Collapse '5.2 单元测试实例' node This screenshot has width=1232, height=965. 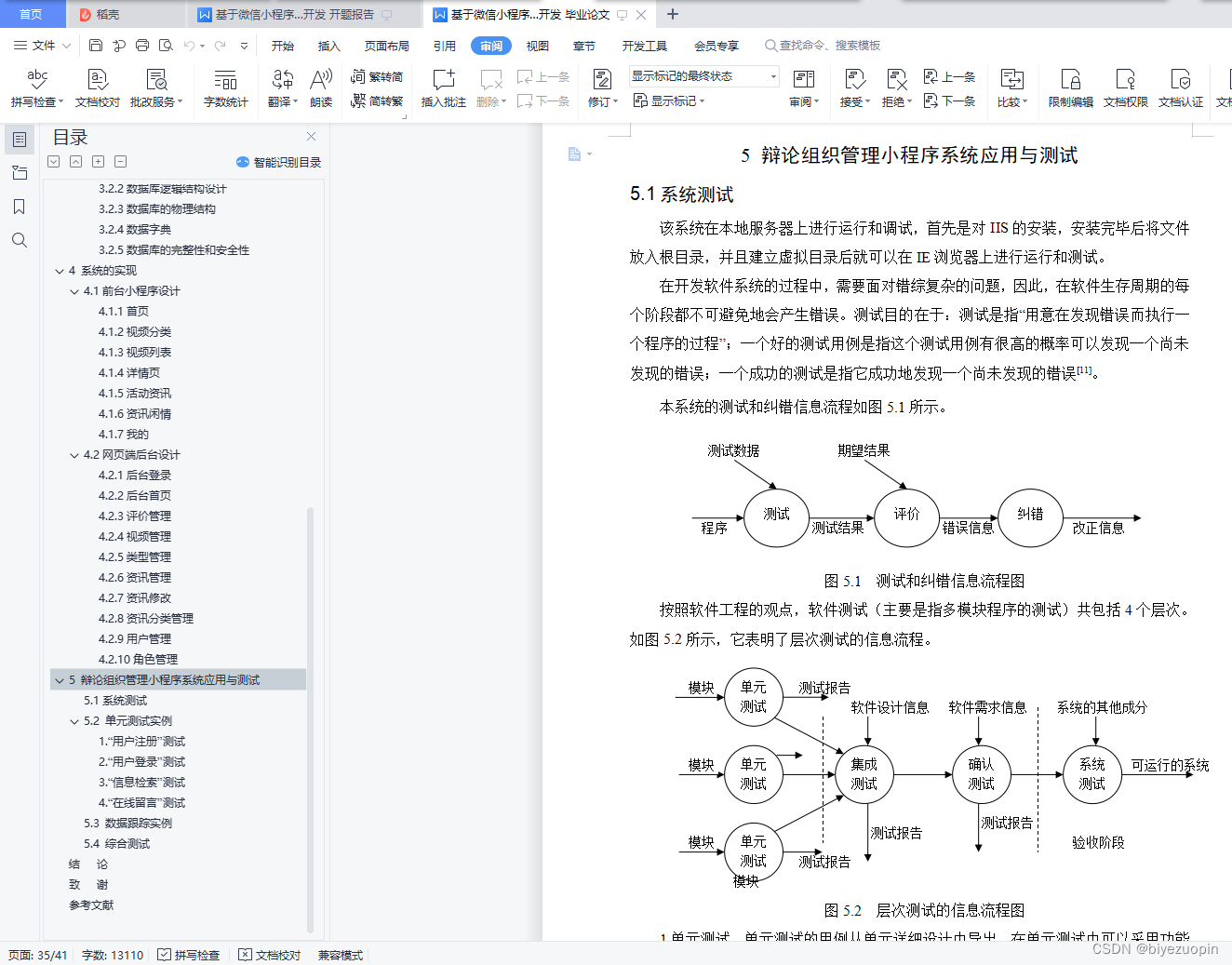74,721
